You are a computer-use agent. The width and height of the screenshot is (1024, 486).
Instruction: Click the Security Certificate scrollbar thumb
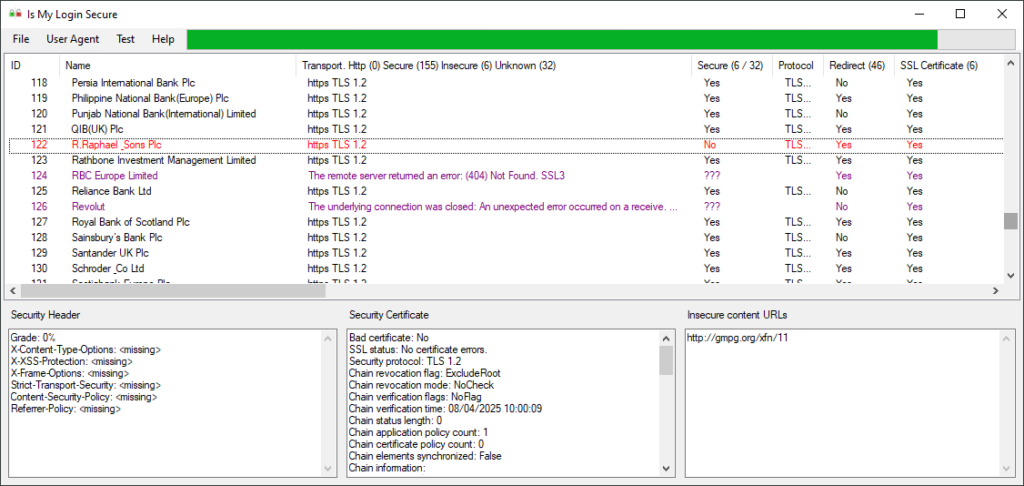click(x=665, y=361)
